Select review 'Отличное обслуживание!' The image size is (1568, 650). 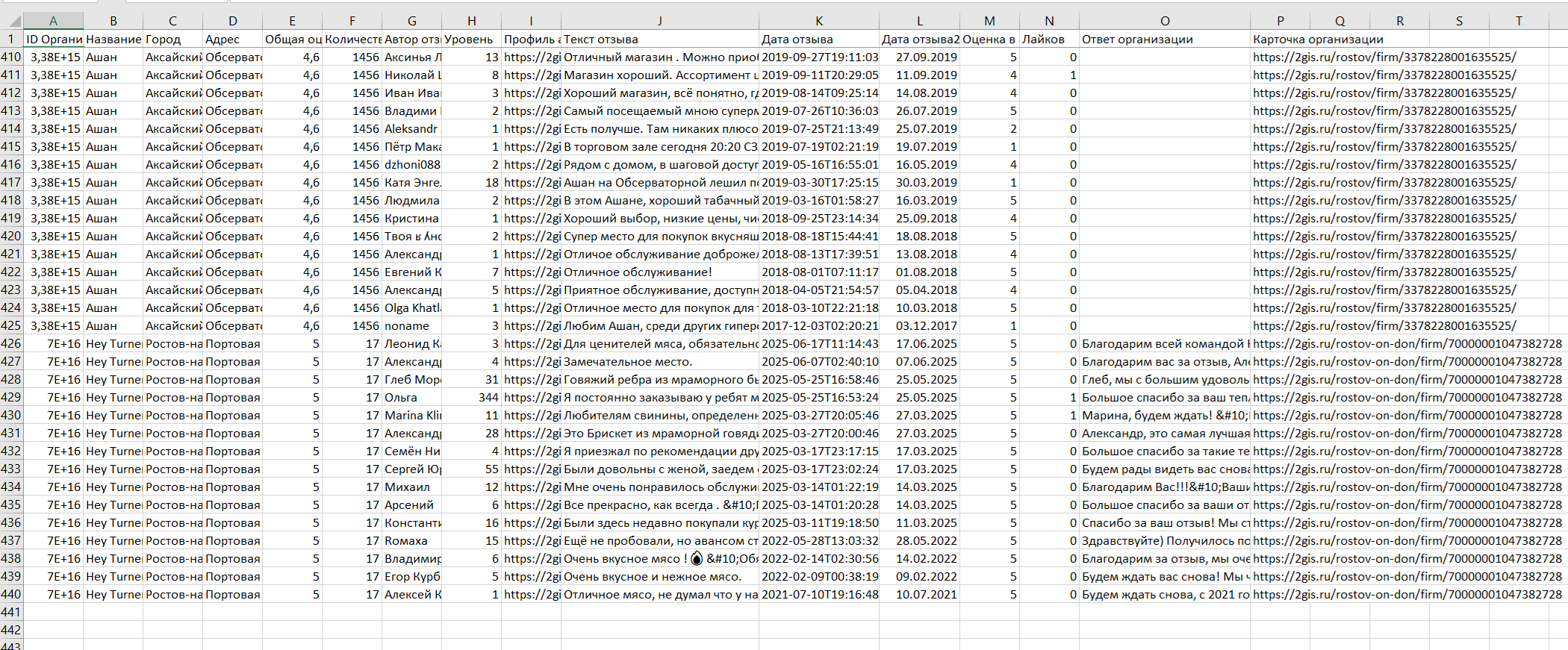659,272
